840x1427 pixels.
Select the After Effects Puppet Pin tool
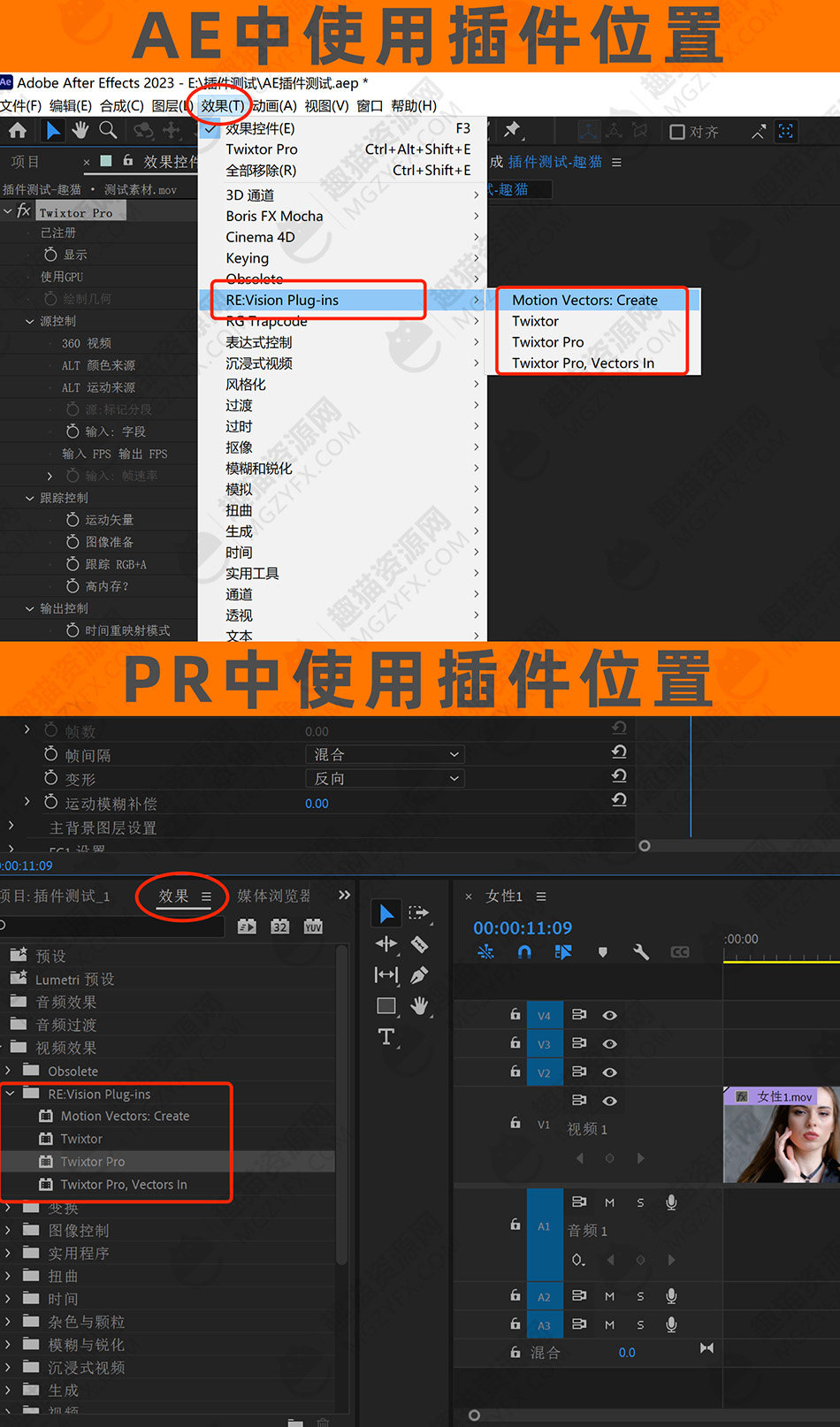tap(512, 131)
